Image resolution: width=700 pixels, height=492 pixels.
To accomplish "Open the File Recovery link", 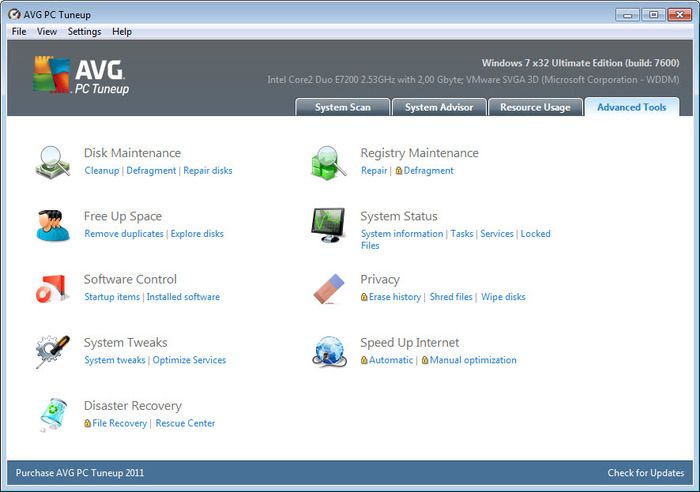I will coord(120,423).
